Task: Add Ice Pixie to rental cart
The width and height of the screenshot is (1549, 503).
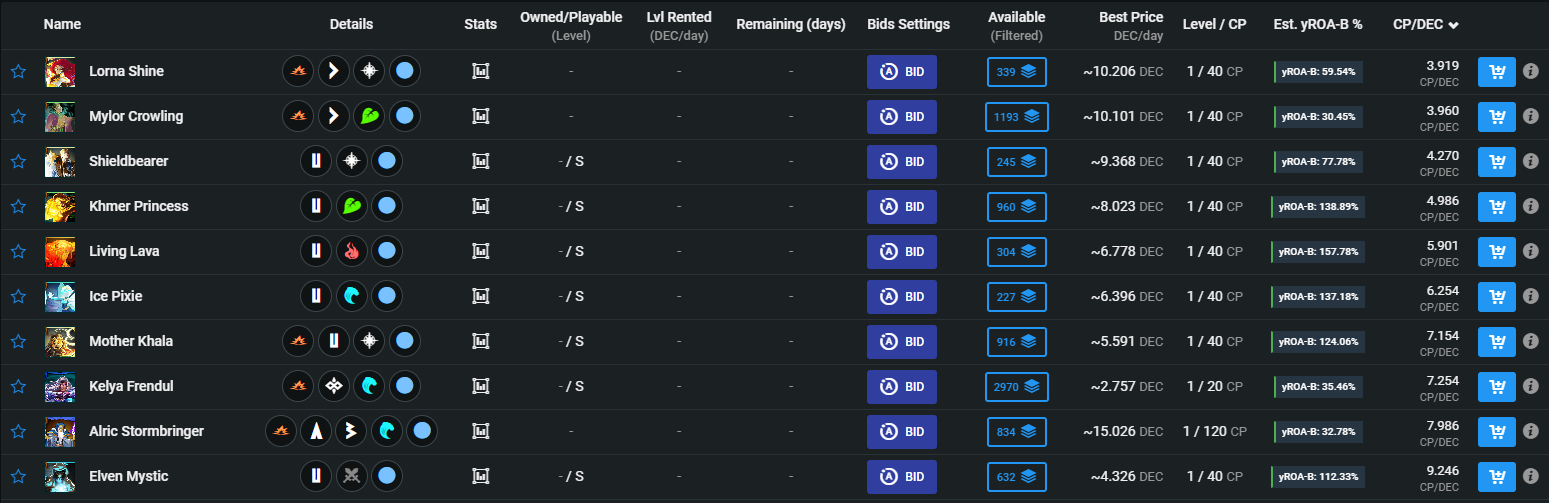Action: coord(1497,297)
